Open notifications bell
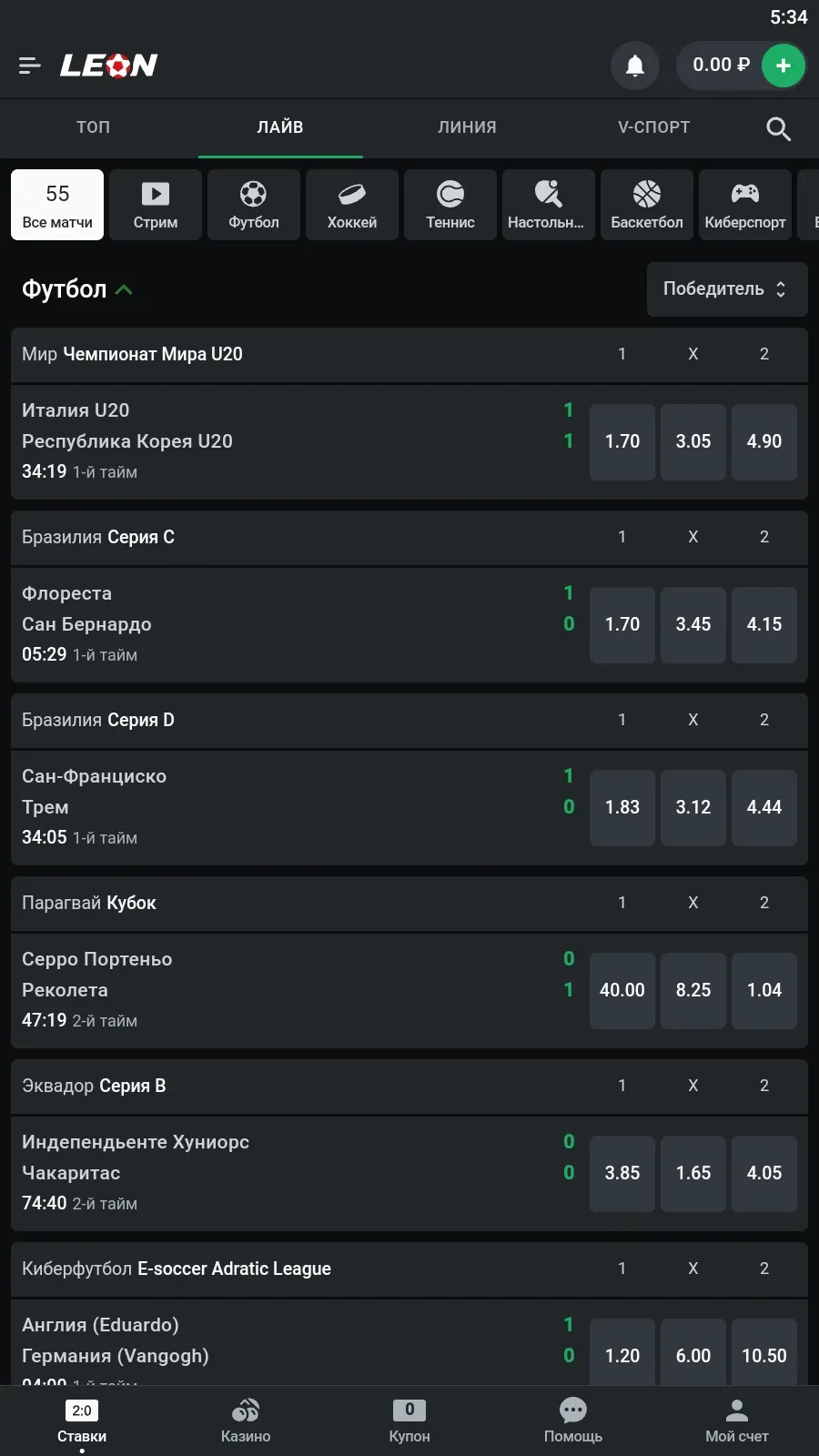Viewport: 819px width, 1456px height. [635, 66]
